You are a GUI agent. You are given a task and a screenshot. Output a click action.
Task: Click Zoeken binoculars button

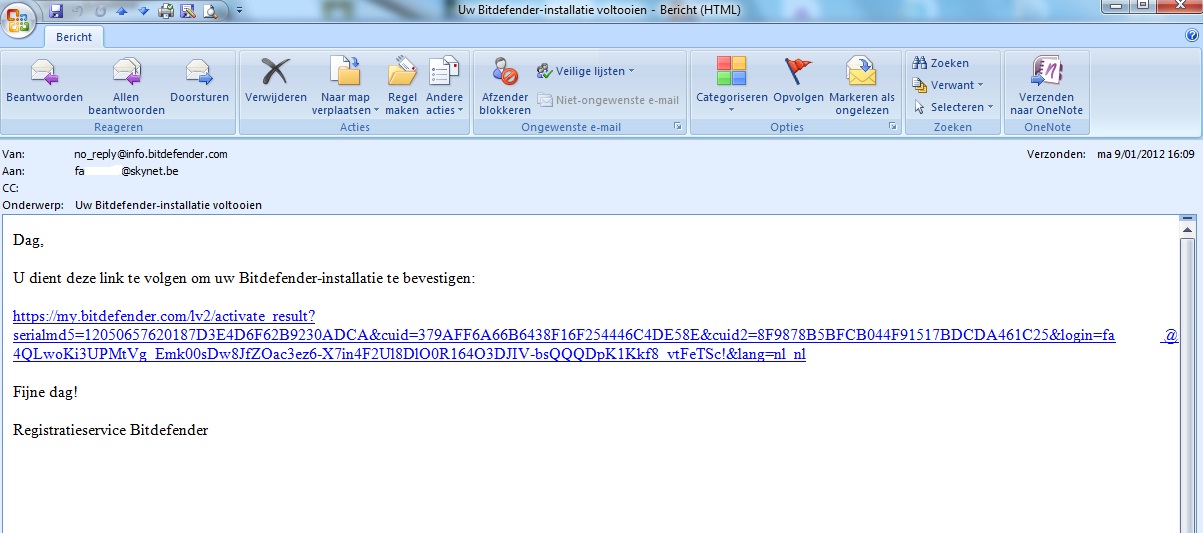tap(941, 63)
